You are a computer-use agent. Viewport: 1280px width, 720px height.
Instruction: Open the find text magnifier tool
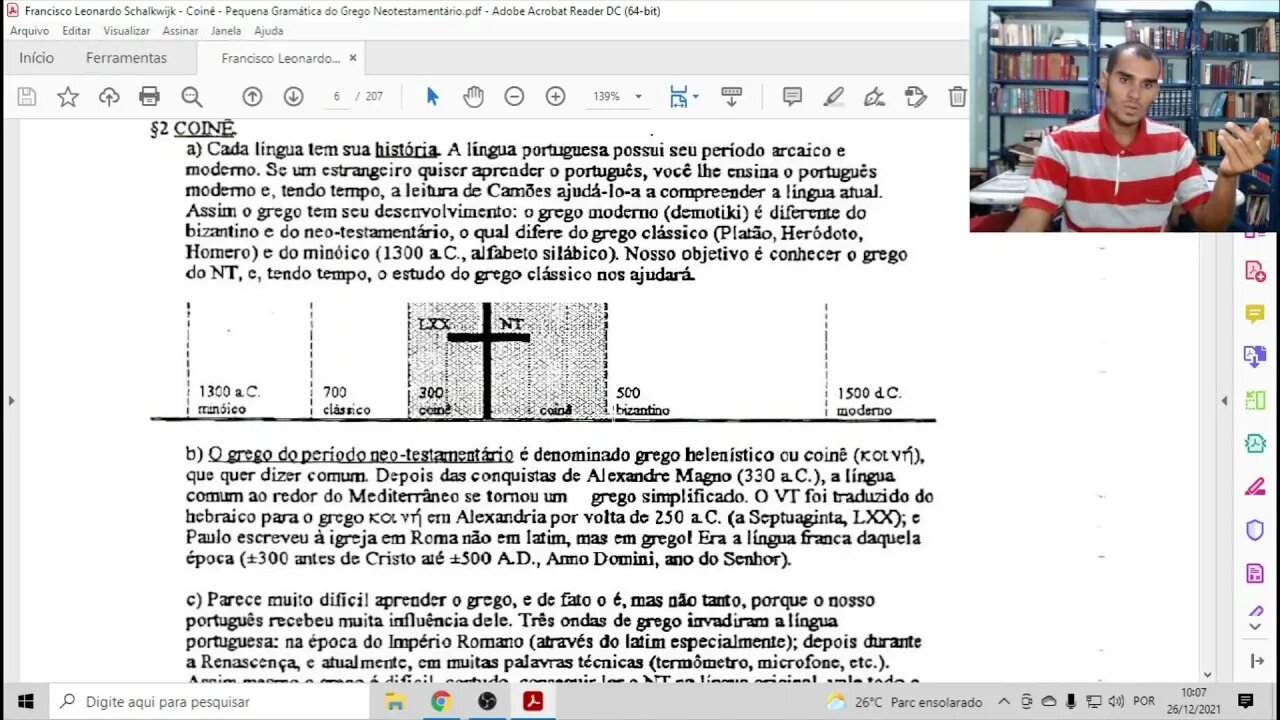click(191, 97)
